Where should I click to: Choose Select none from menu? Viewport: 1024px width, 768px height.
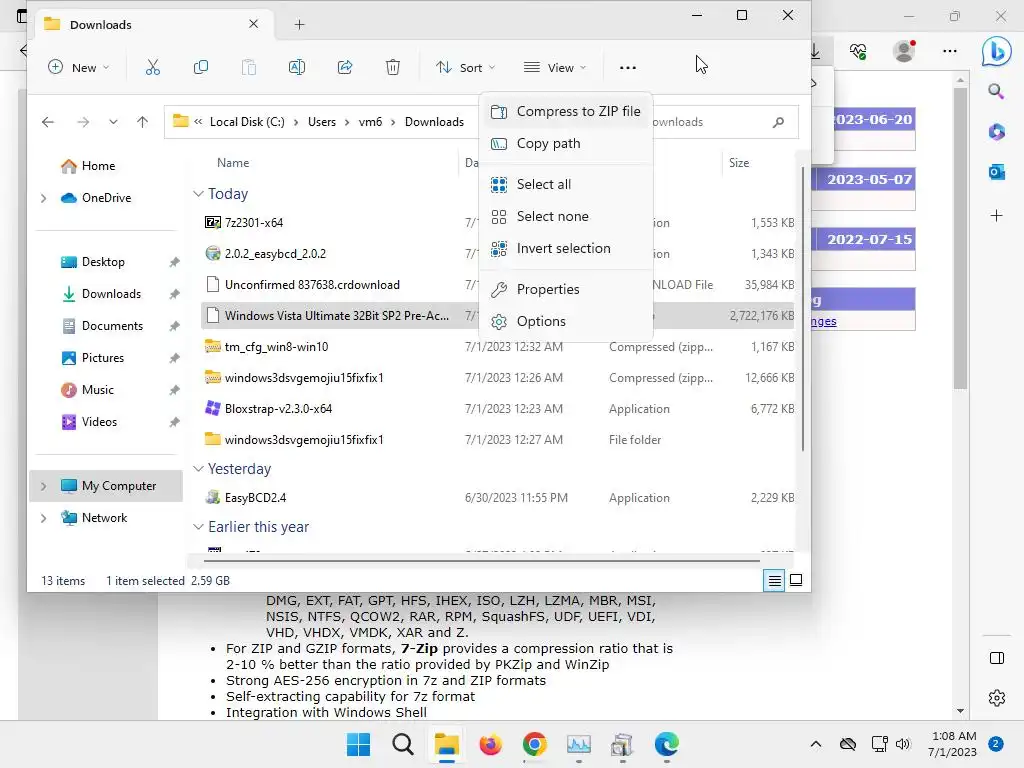coord(566,217)
